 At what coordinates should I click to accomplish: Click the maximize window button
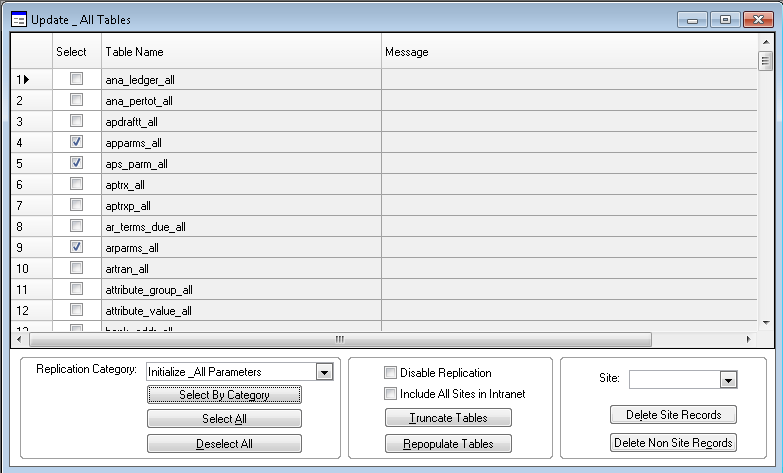click(725, 19)
